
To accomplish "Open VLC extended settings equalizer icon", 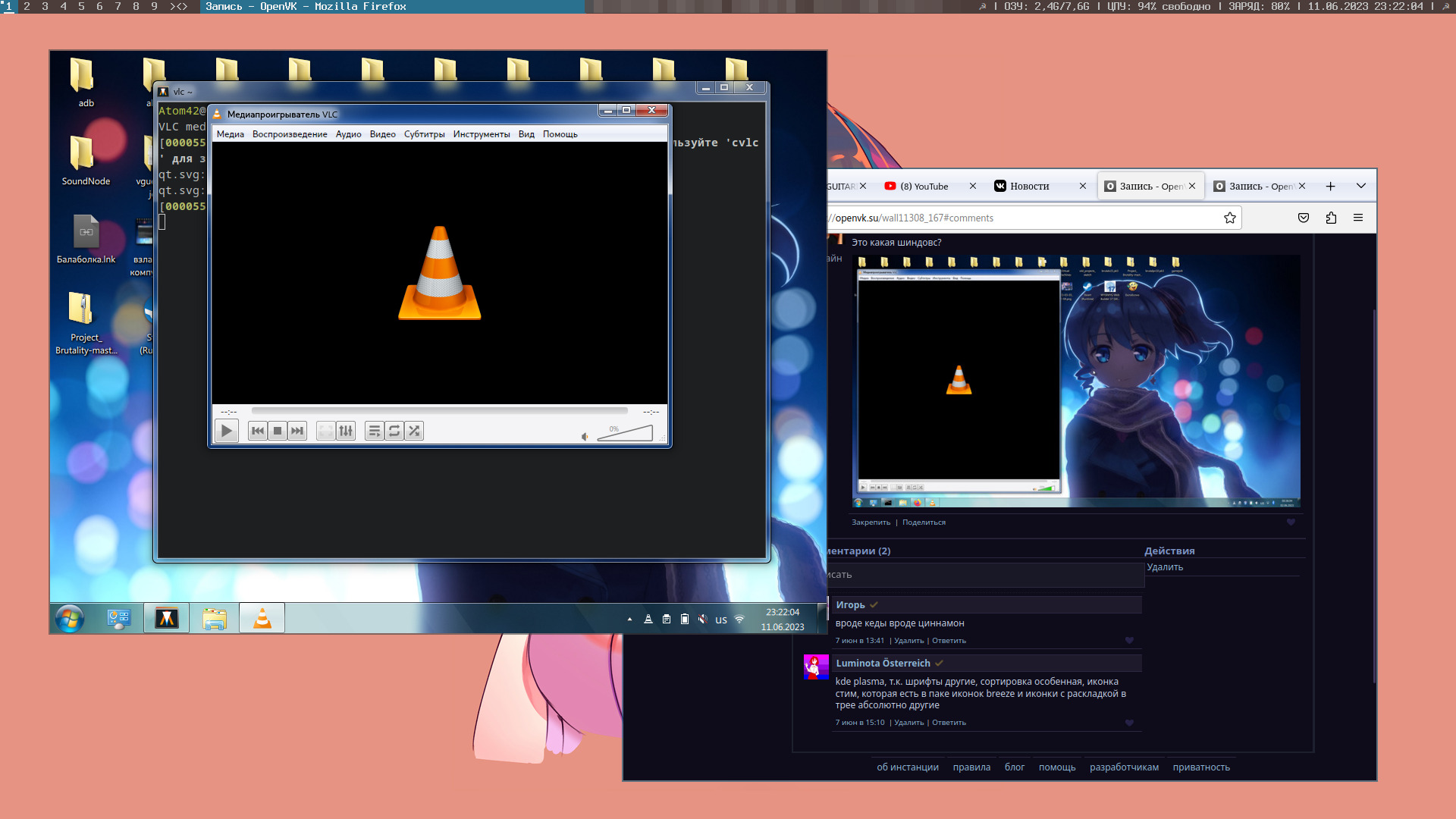I will [x=346, y=431].
